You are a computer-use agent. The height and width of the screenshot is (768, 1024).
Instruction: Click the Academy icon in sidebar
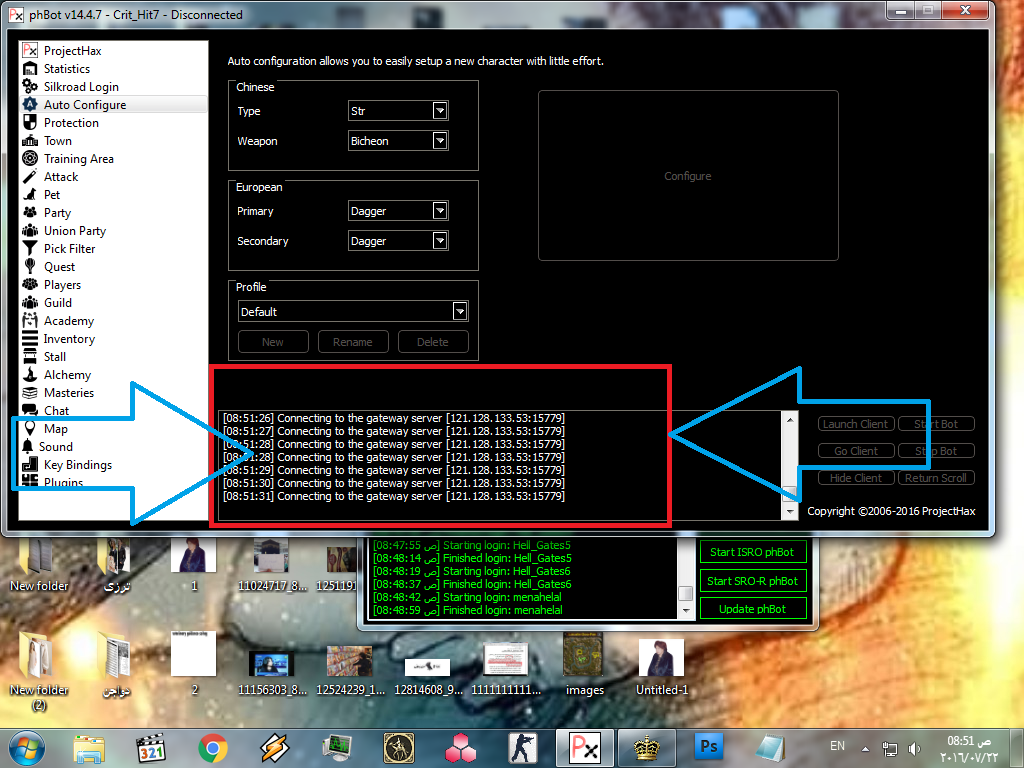(30, 321)
